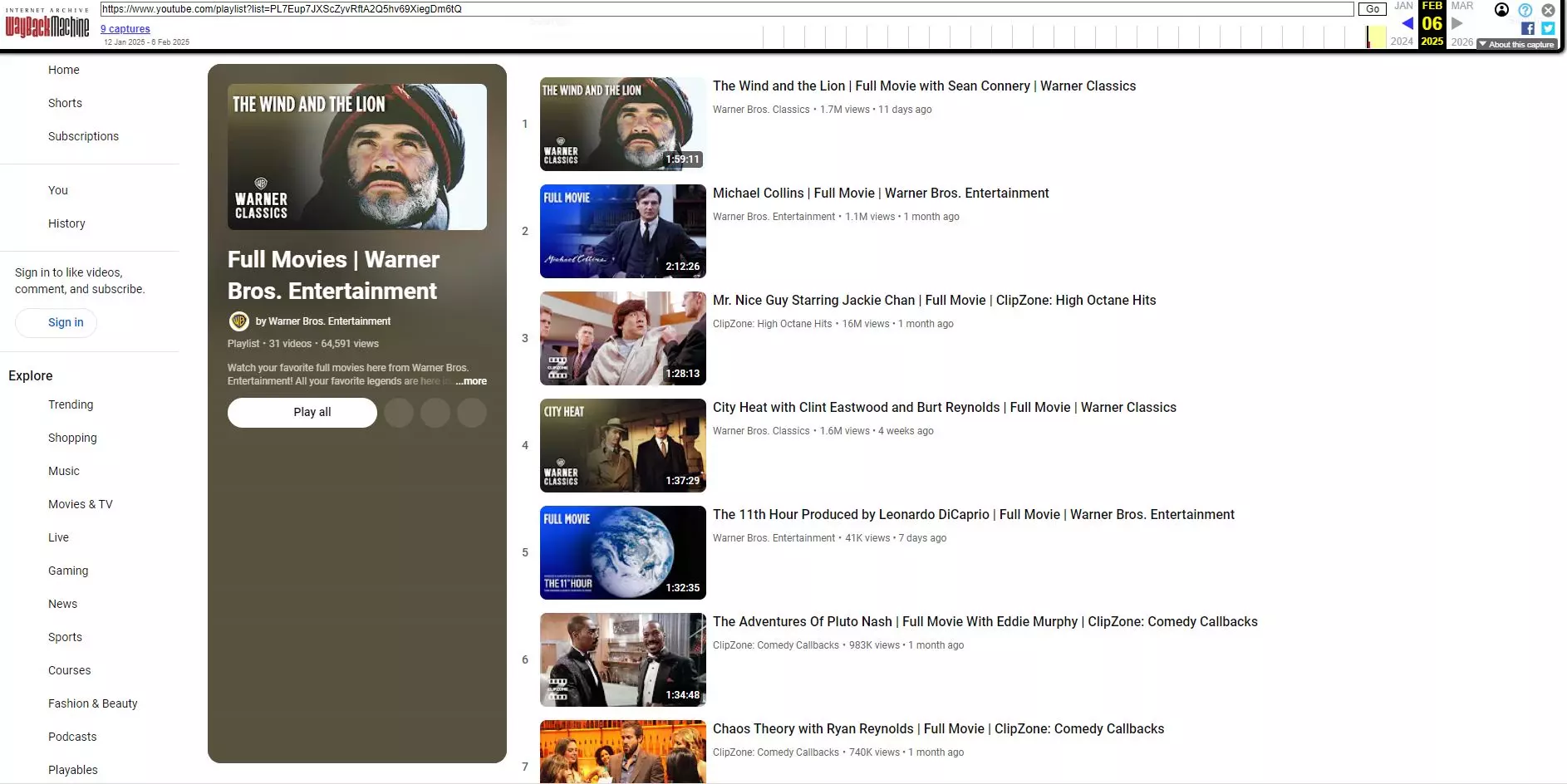This screenshot has width=1567, height=784.
Task: Open Michael Collins video thumbnail
Action: point(623,232)
